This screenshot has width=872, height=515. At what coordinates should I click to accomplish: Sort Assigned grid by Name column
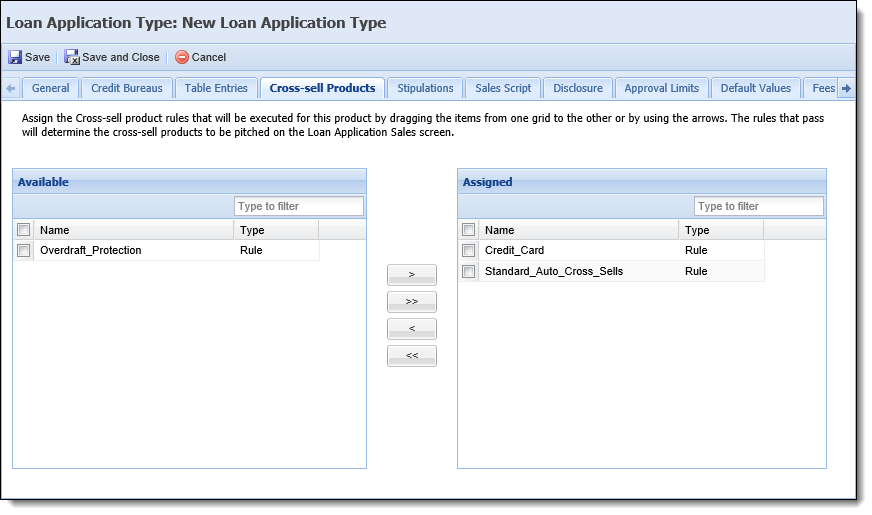pos(578,230)
